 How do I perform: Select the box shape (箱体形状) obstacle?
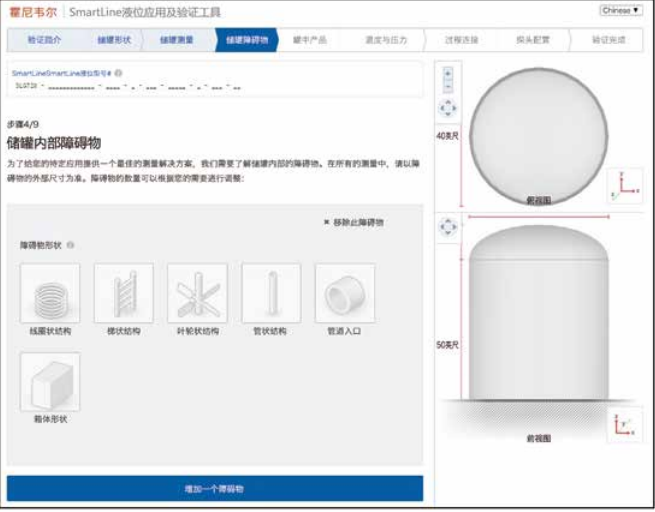(x=49, y=382)
